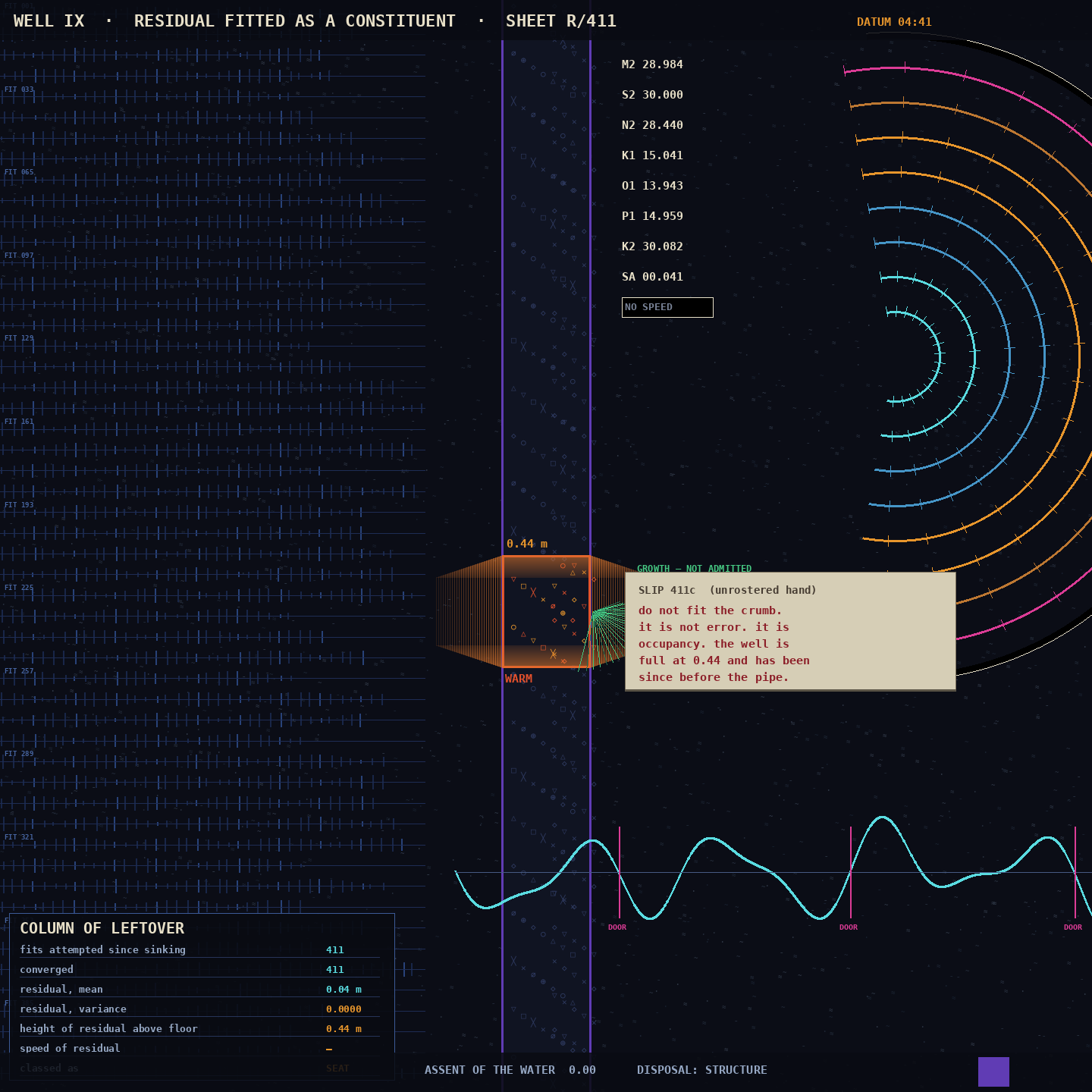The image size is (1092, 1092).
Task: Click the 411 value in converged row
Action: [x=335, y=969]
